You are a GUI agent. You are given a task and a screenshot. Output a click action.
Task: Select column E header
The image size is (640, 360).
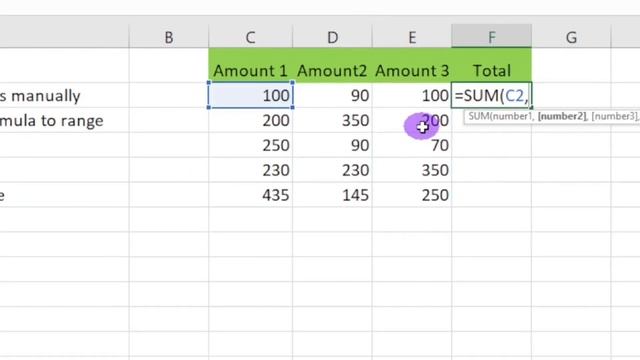click(412, 37)
